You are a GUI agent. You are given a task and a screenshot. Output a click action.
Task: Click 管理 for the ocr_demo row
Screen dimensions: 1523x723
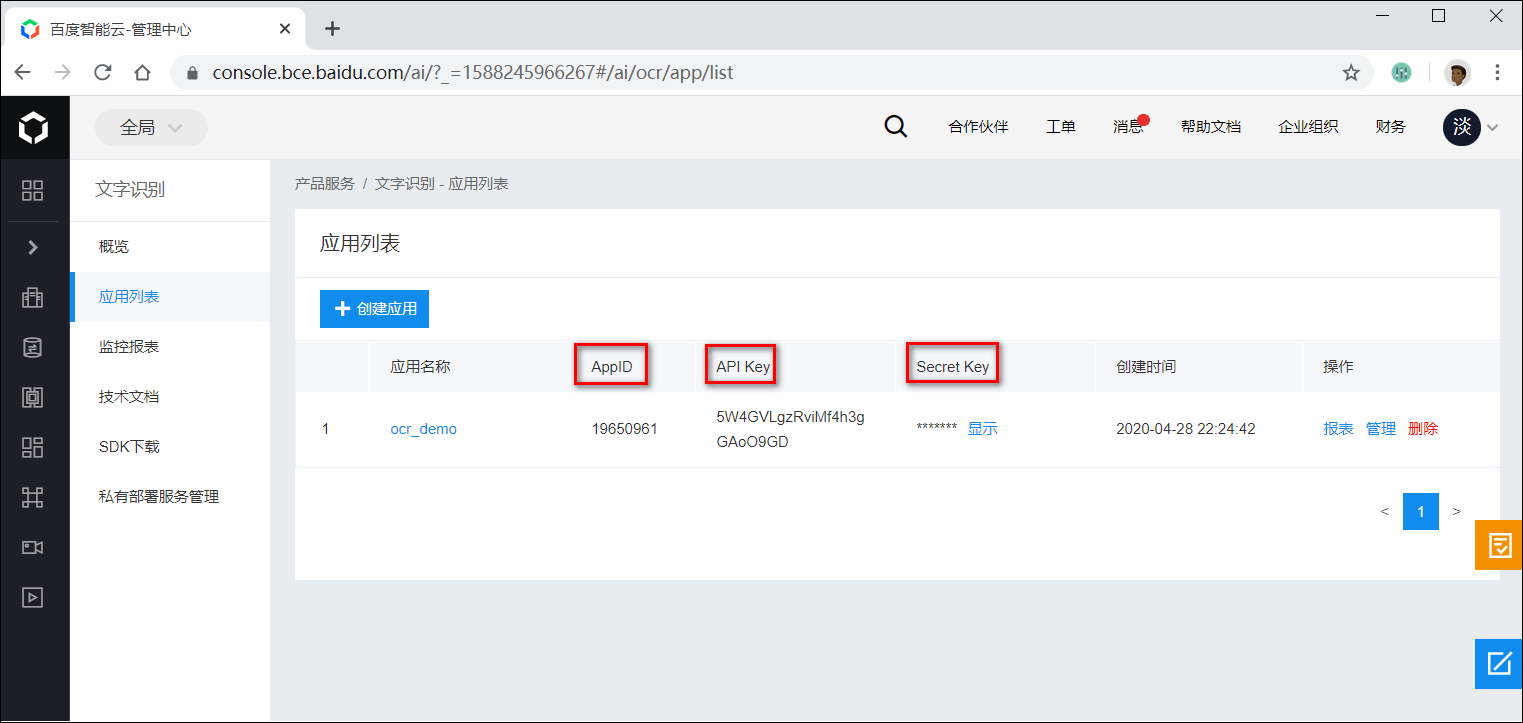click(x=1381, y=429)
